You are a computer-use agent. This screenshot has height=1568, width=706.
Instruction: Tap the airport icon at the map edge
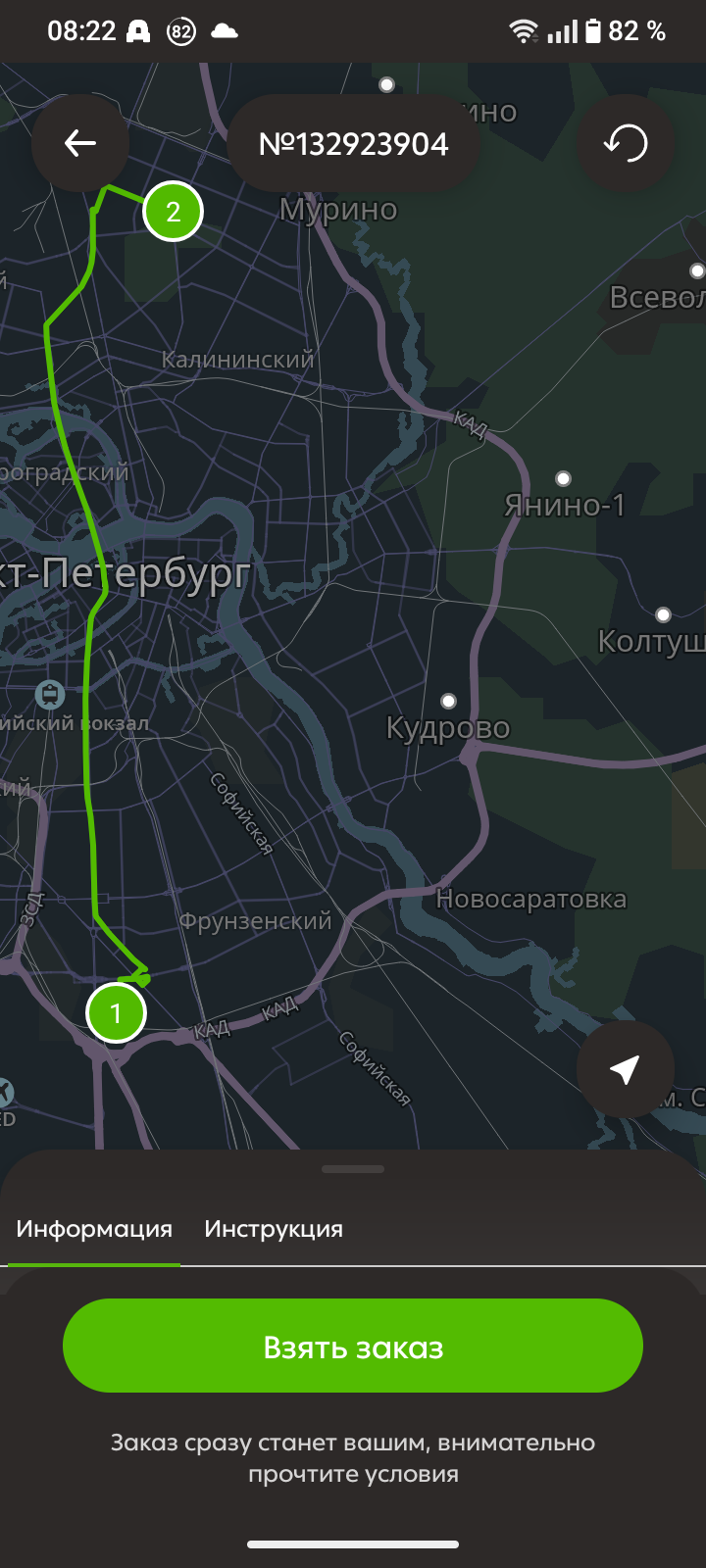(5, 1090)
